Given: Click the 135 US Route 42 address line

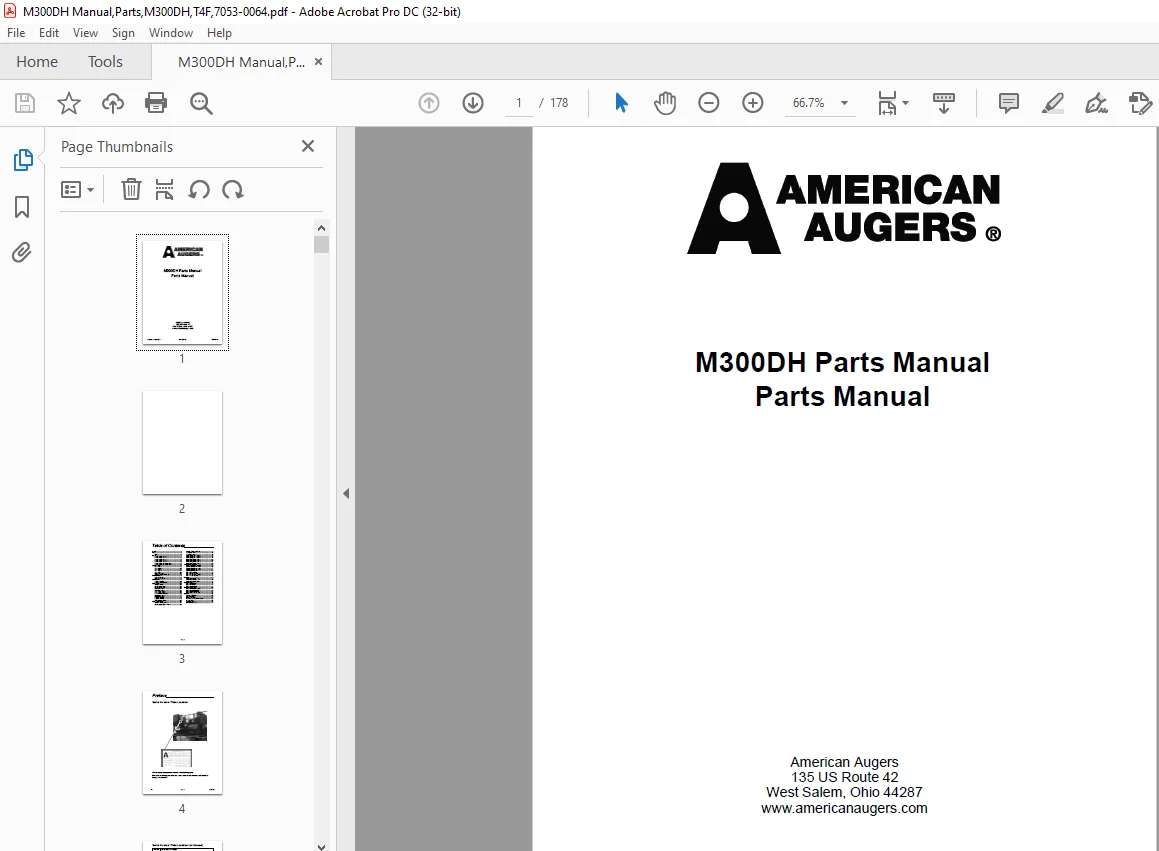Looking at the screenshot, I should 844,777.
